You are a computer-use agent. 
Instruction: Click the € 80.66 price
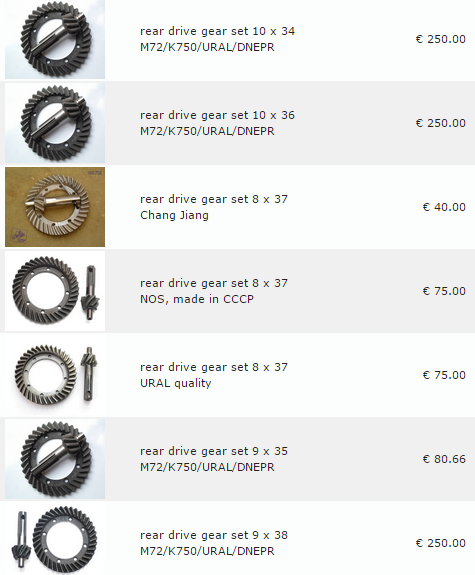[x=444, y=459]
